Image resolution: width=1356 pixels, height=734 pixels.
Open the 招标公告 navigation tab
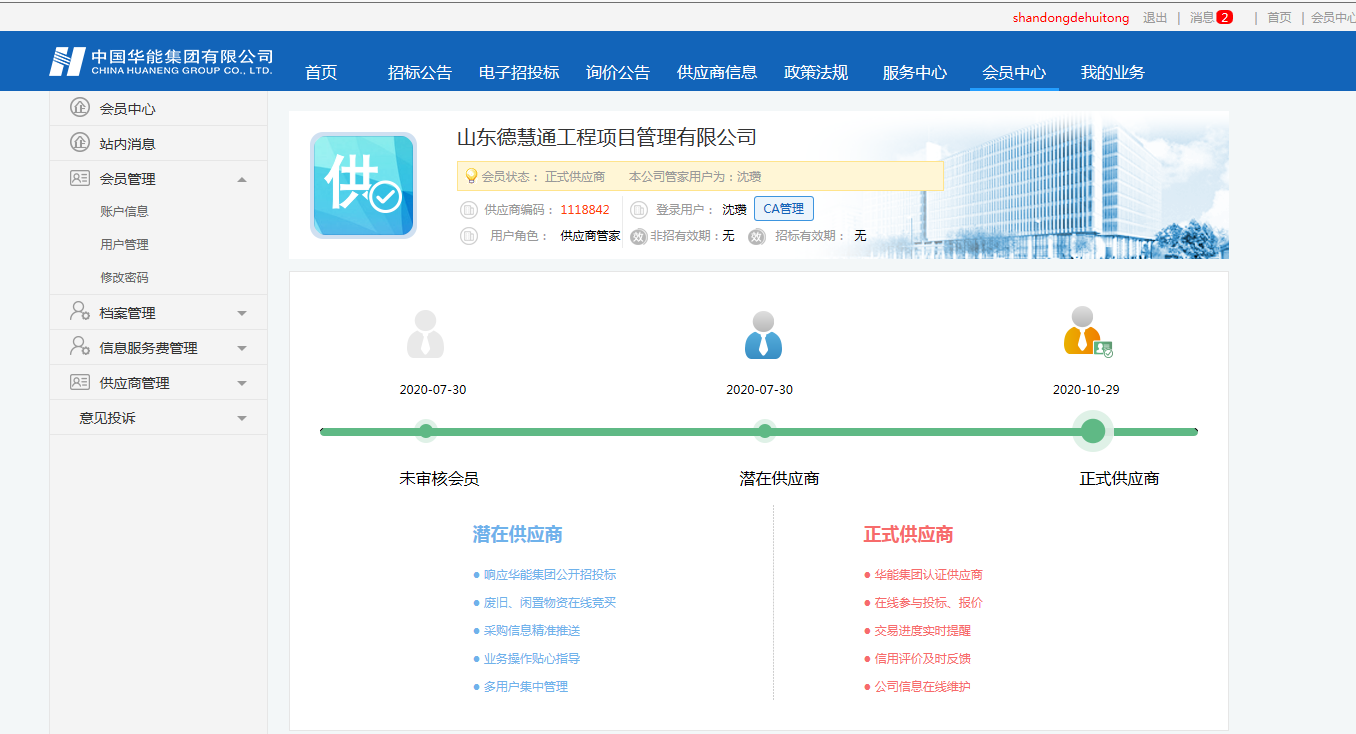tap(420, 72)
